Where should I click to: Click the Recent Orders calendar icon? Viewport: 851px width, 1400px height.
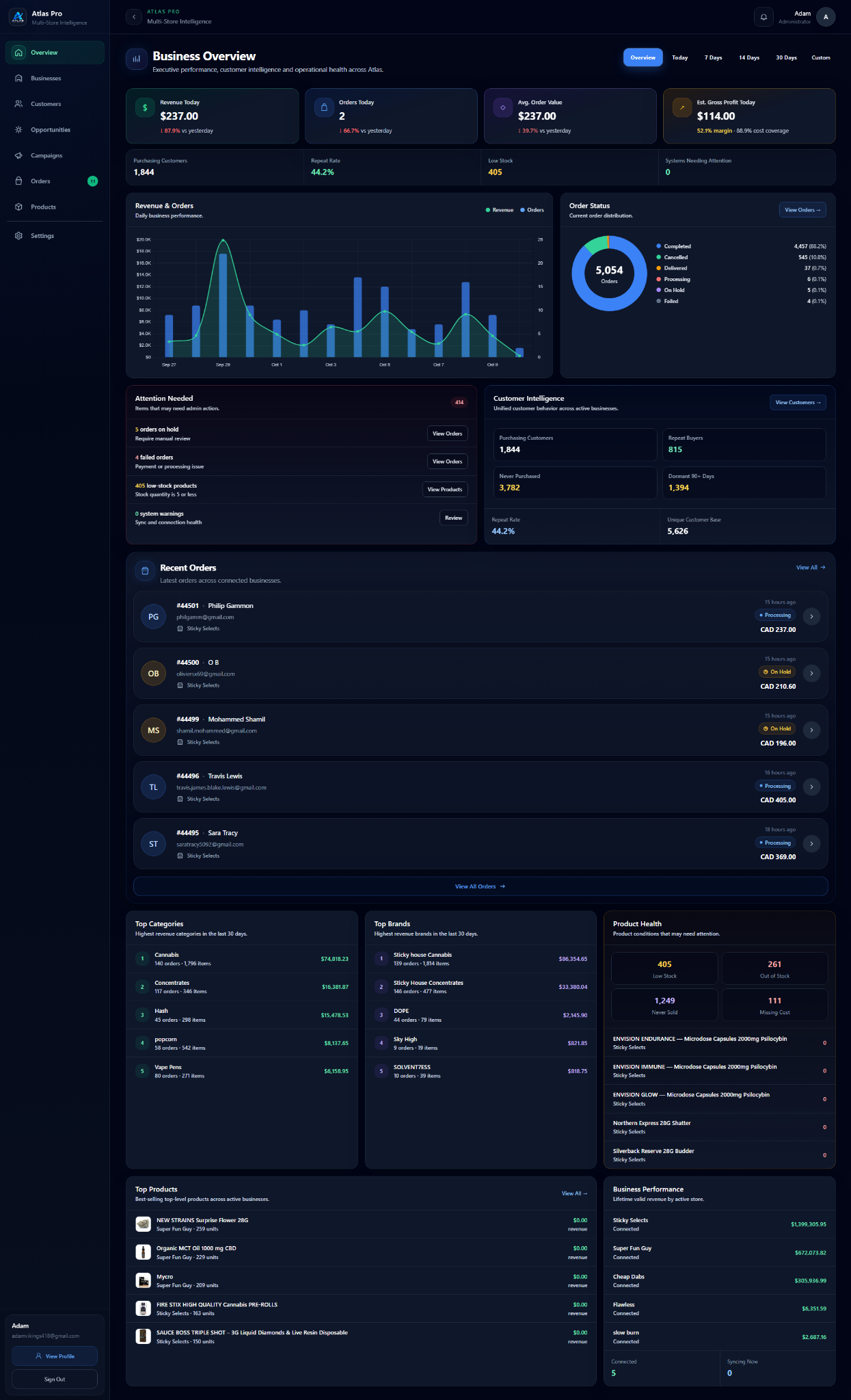click(145, 570)
